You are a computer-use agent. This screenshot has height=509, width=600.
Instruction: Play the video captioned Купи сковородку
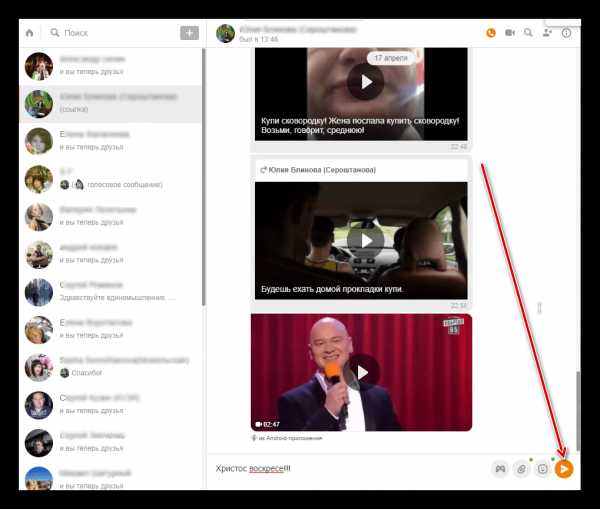coord(366,82)
